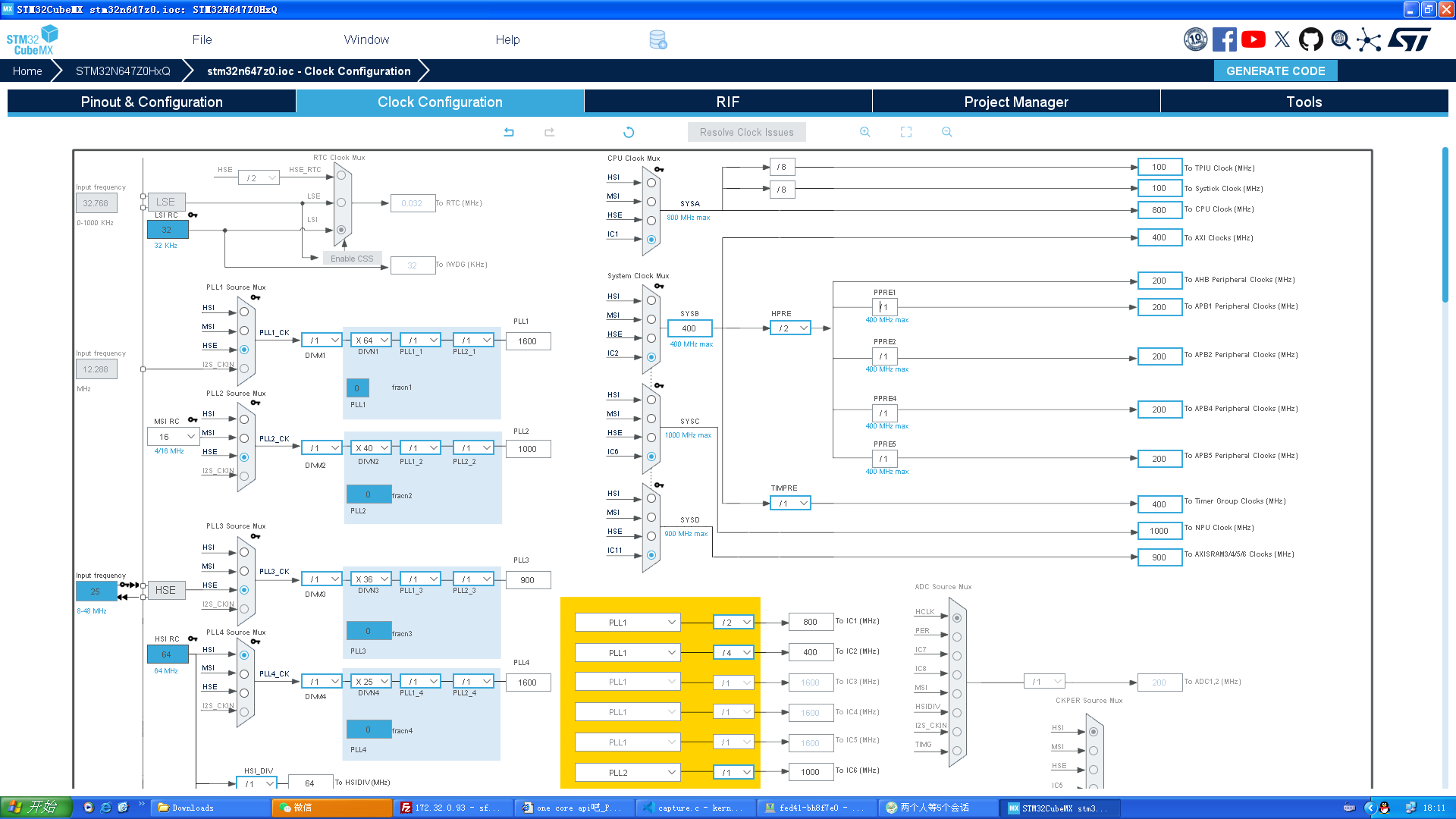The width and height of the screenshot is (1456, 819).
Task: Select MSI in CPU Clock Mux
Action: point(651,202)
